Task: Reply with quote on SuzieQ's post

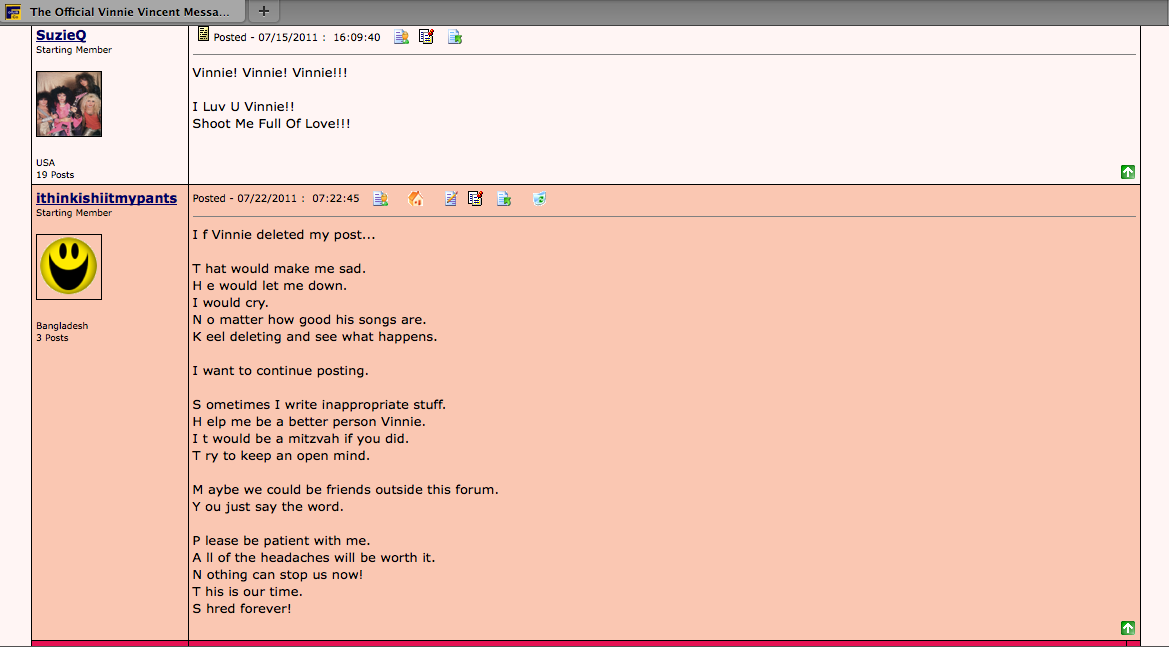Action: pos(427,37)
